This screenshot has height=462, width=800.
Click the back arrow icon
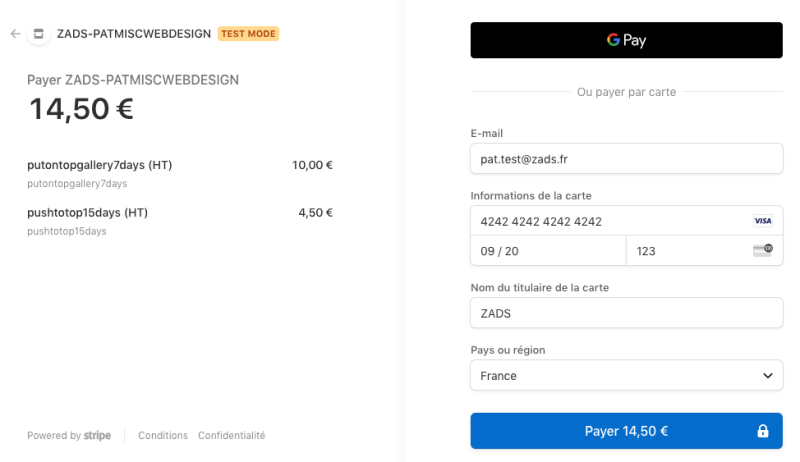click(x=15, y=33)
